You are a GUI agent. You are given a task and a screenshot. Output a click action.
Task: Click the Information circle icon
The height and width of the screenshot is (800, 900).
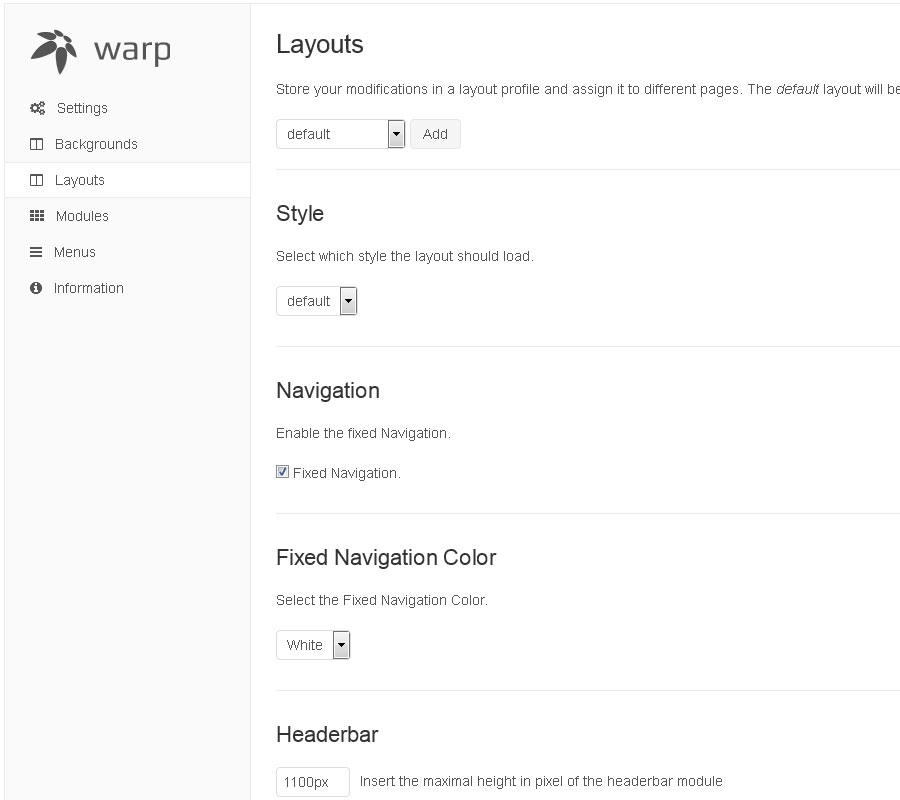click(x=37, y=288)
